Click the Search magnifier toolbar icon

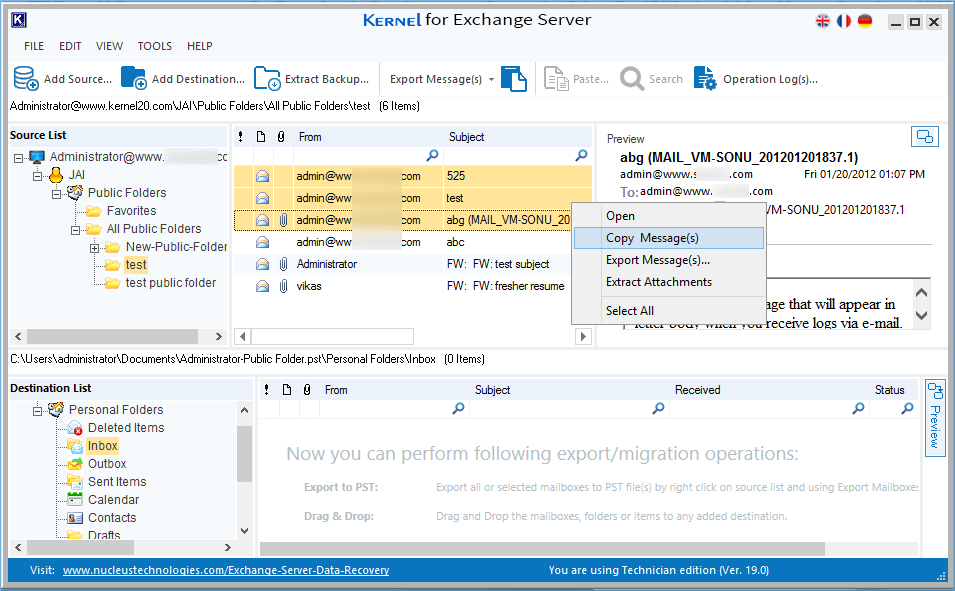pos(632,79)
